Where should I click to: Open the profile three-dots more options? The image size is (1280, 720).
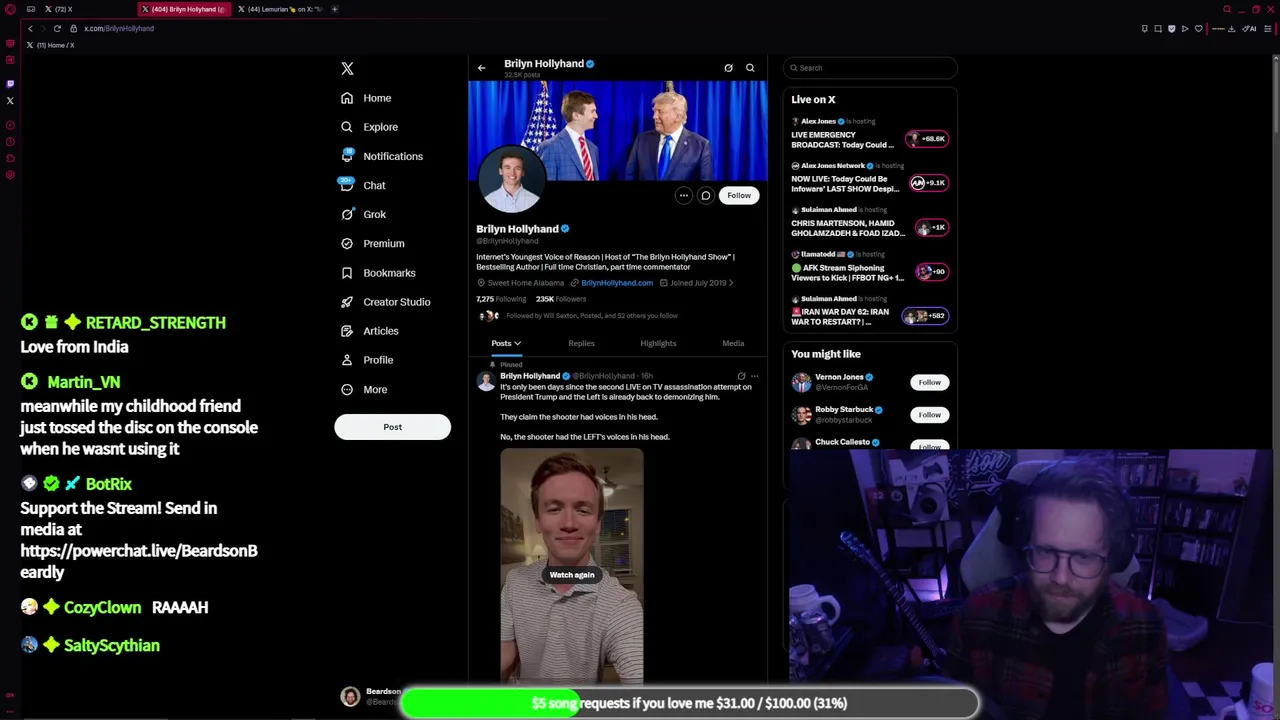pyautogui.click(x=683, y=196)
